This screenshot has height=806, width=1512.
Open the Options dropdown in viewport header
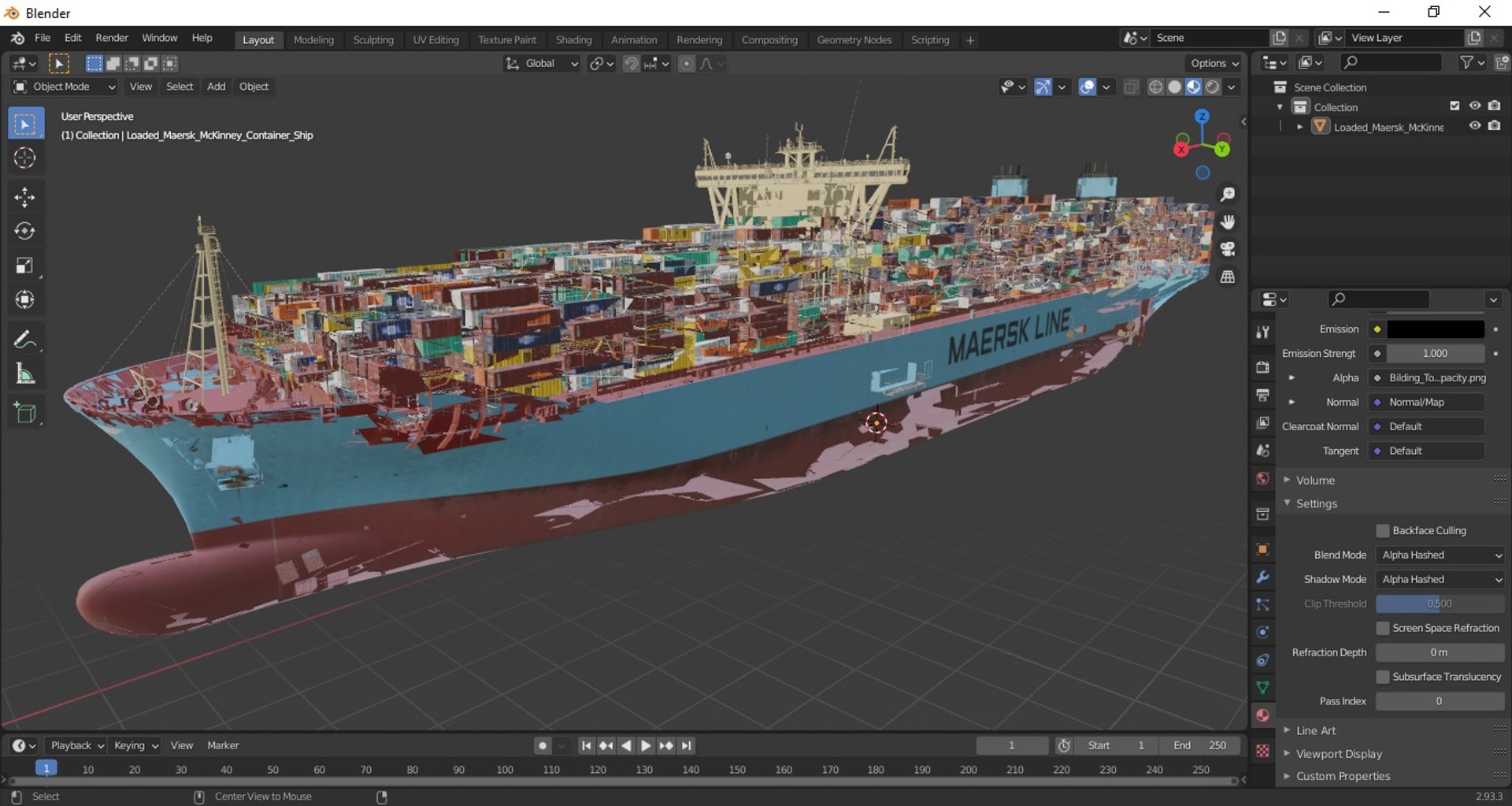coord(1214,63)
